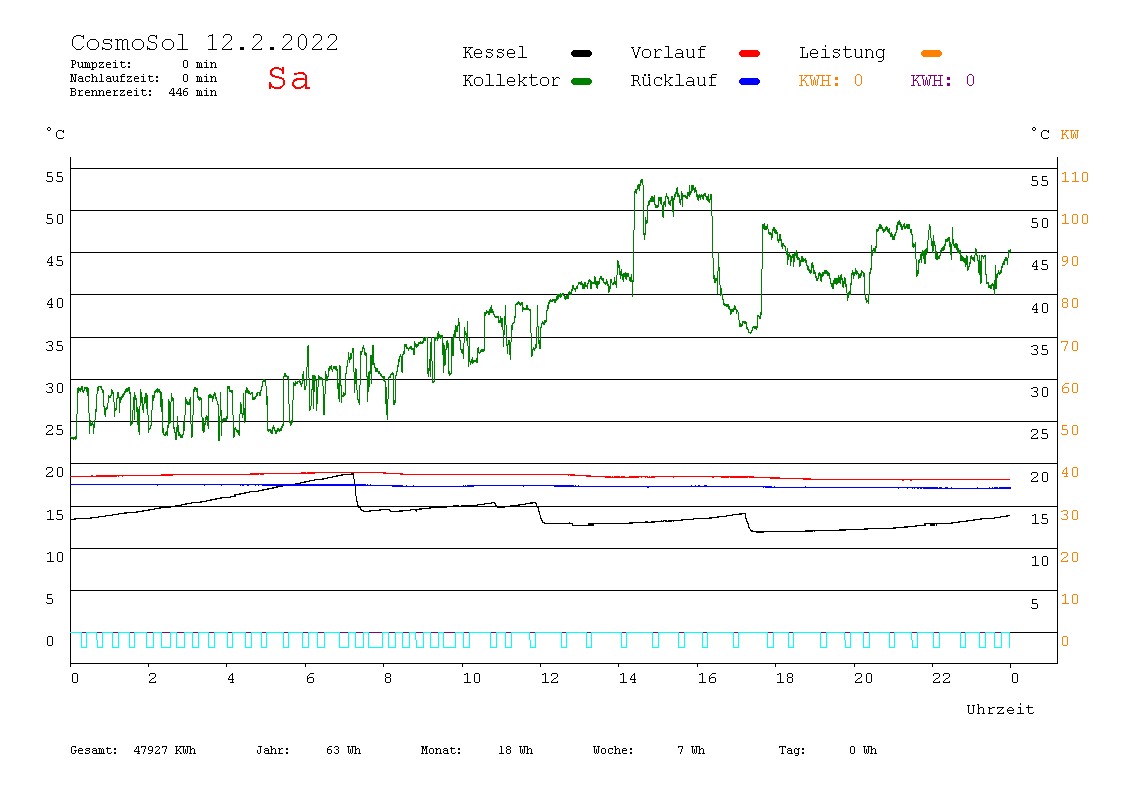This screenshot has width=1148, height=812.
Task: Select hour 8 on the time axis
Action: (387, 679)
